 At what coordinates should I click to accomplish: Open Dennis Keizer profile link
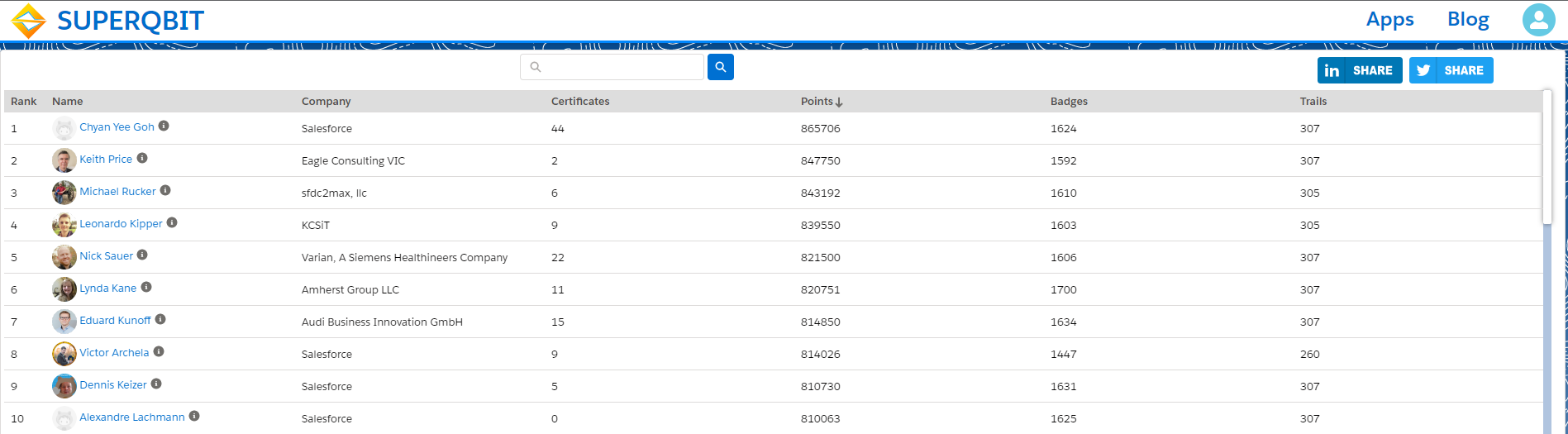(x=113, y=385)
